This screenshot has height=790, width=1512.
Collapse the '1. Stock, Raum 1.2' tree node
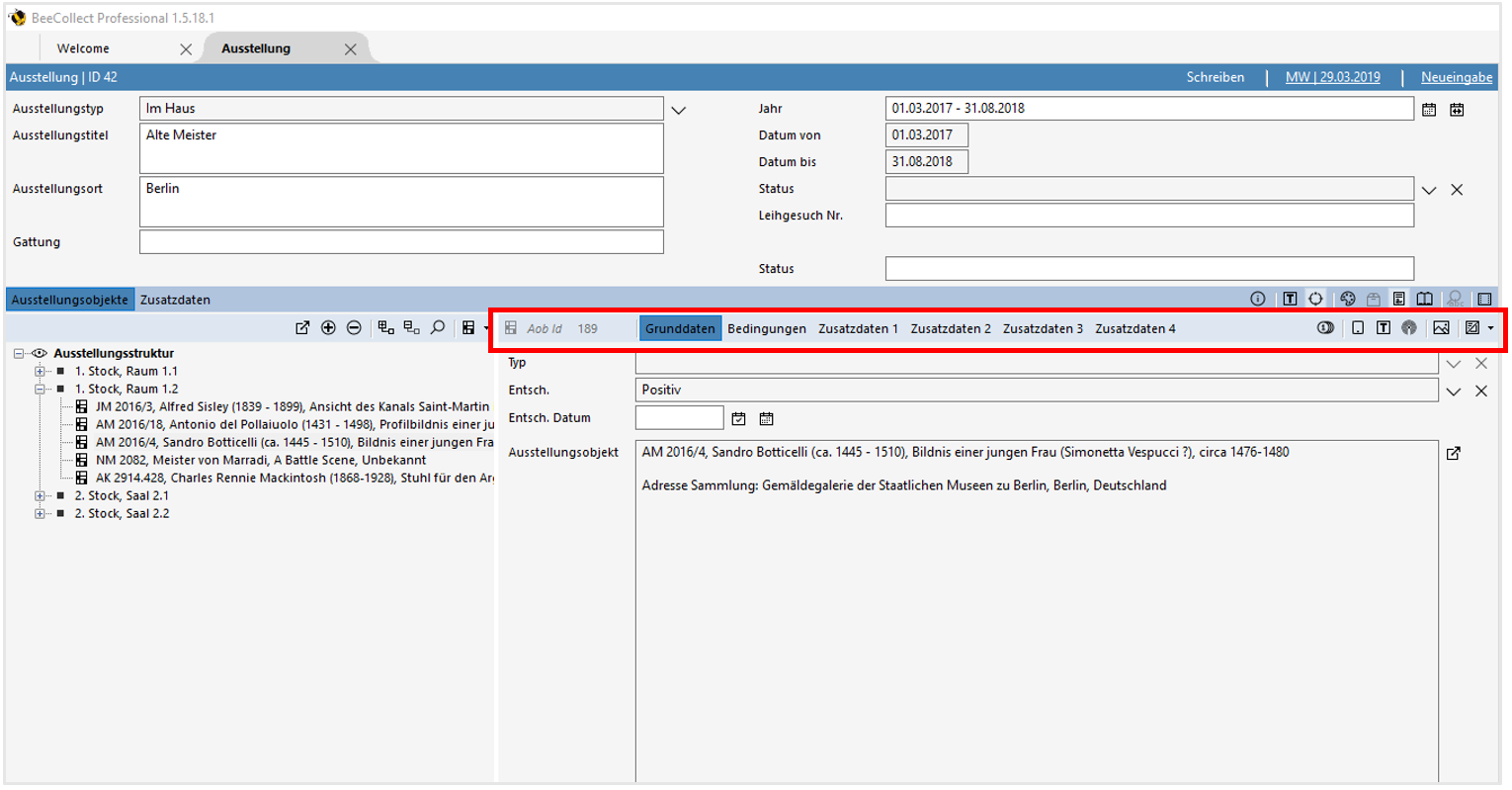tap(41, 390)
